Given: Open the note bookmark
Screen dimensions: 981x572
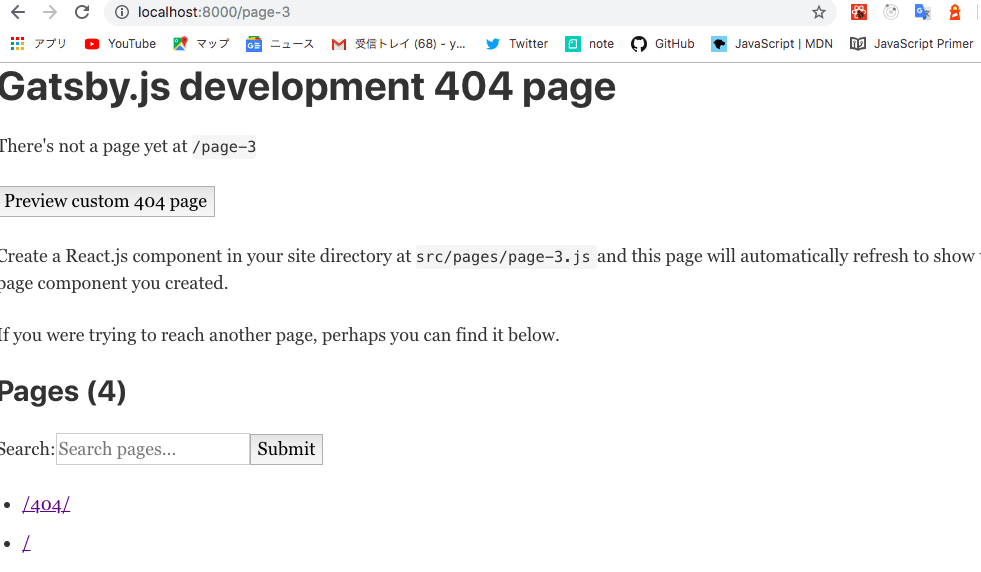Looking at the screenshot, I should click(589, 44).
